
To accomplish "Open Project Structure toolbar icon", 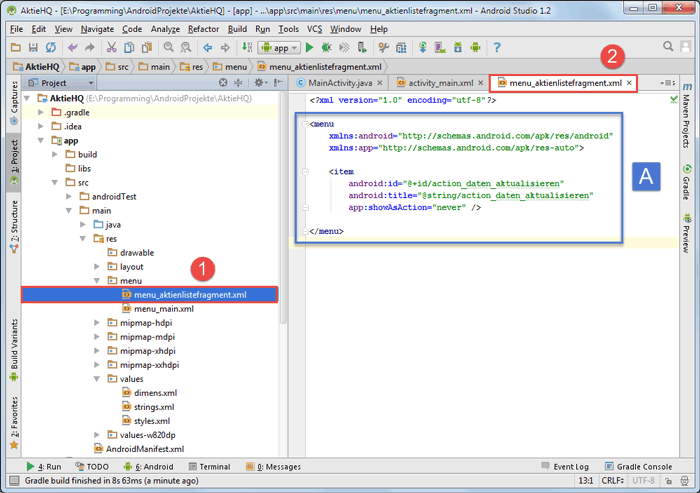I will [x=401, y=47].
